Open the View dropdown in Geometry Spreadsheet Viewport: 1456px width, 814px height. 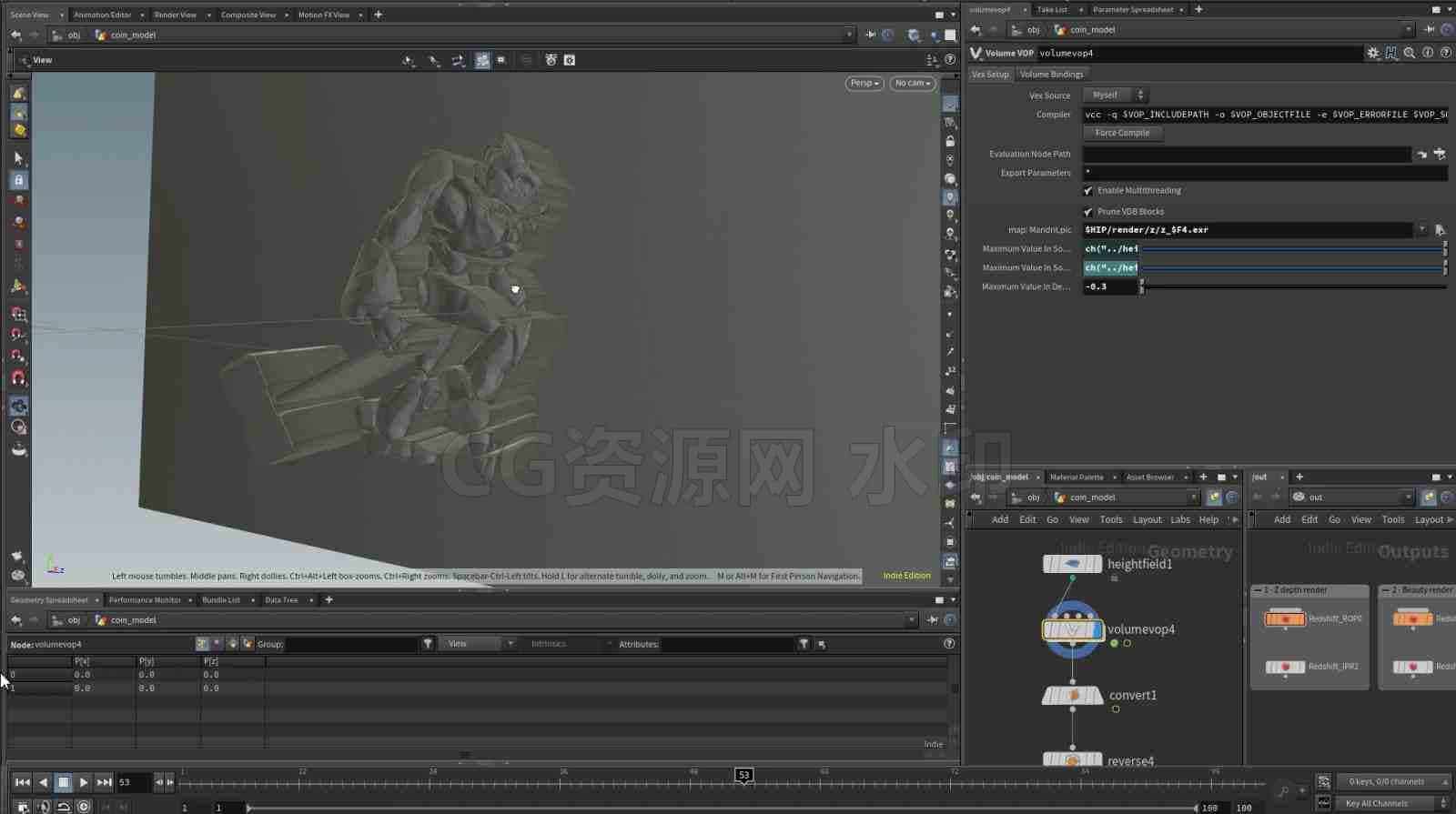[477, 644]
